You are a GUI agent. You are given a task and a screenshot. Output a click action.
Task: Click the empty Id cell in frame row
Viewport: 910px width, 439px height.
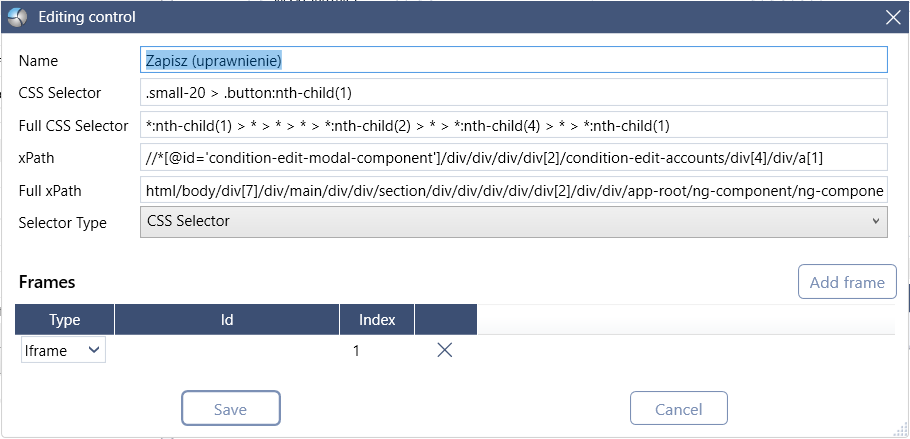[x=227, y=351]
